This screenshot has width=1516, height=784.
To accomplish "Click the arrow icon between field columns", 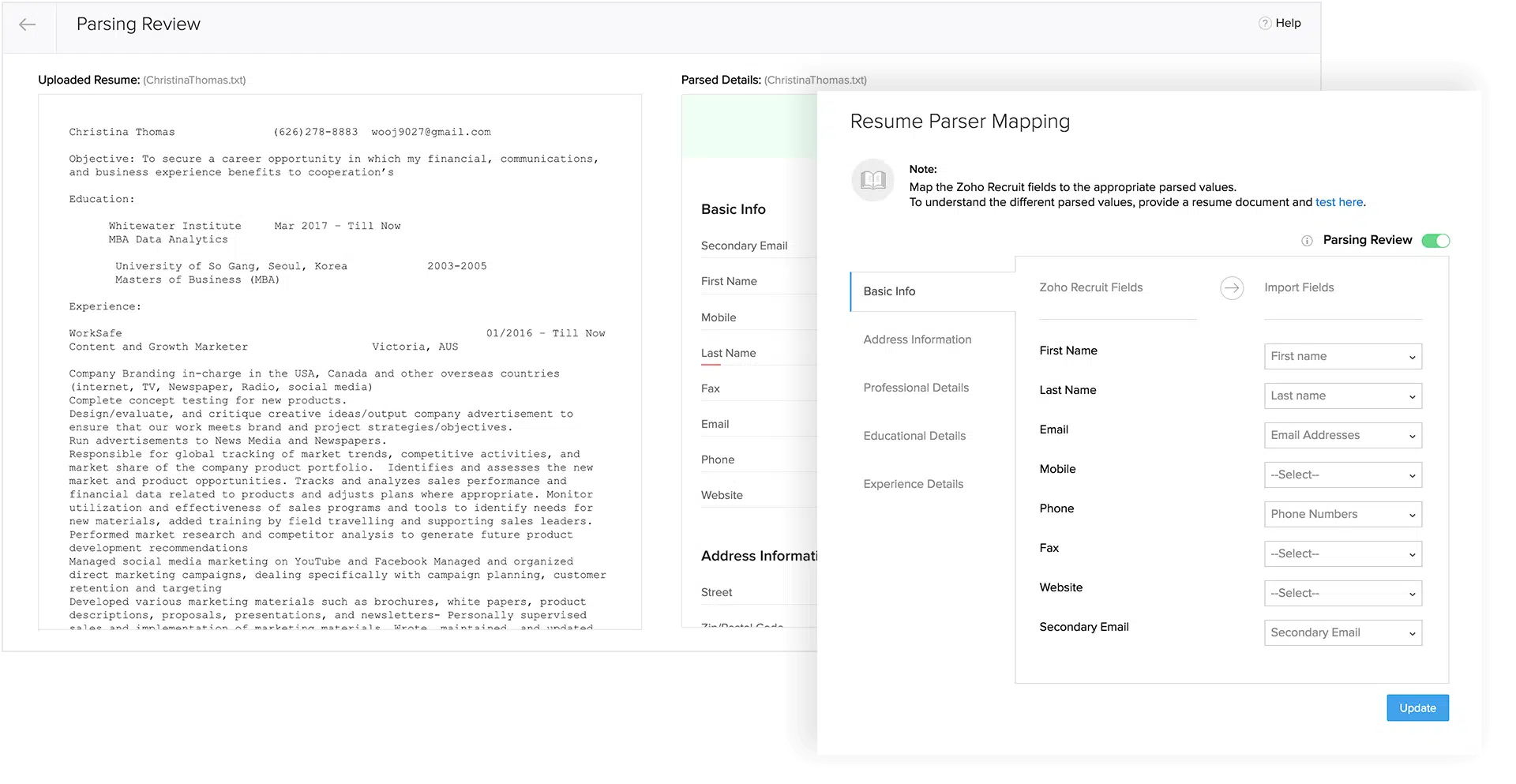I will pos(1232,288).
